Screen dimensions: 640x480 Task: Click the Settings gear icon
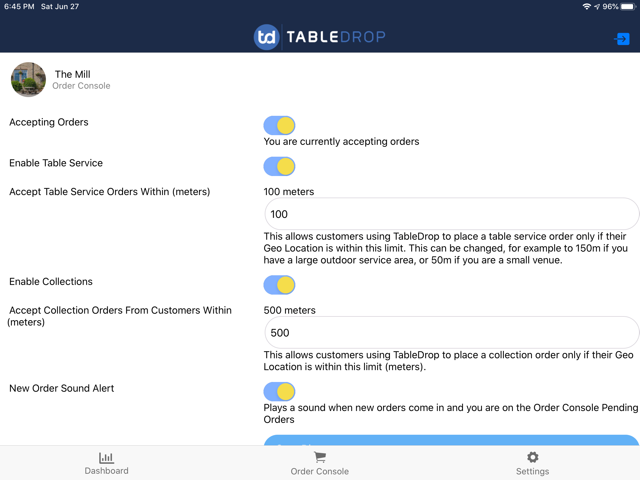click(x=533, y=457)
